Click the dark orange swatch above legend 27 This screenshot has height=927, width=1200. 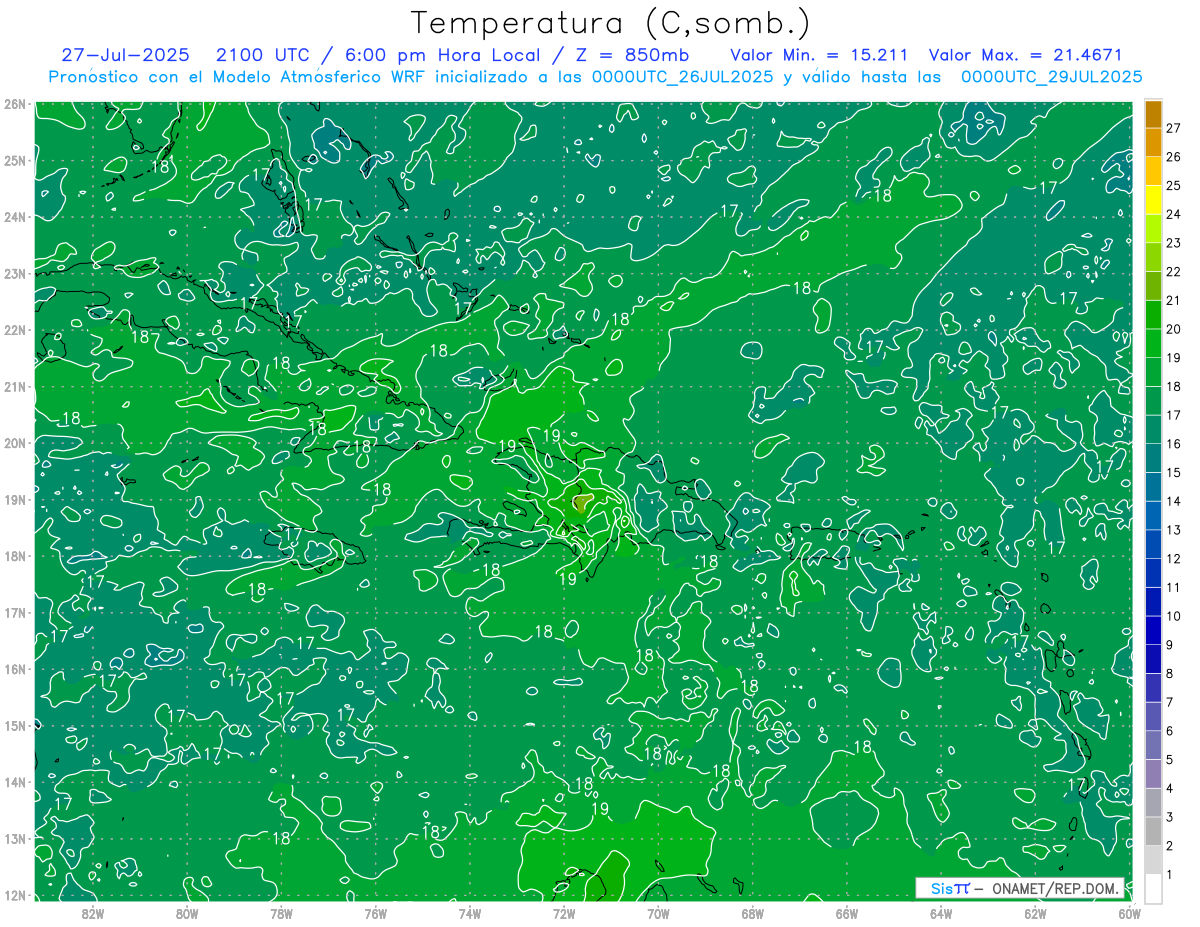click(x=1153, y=114)
